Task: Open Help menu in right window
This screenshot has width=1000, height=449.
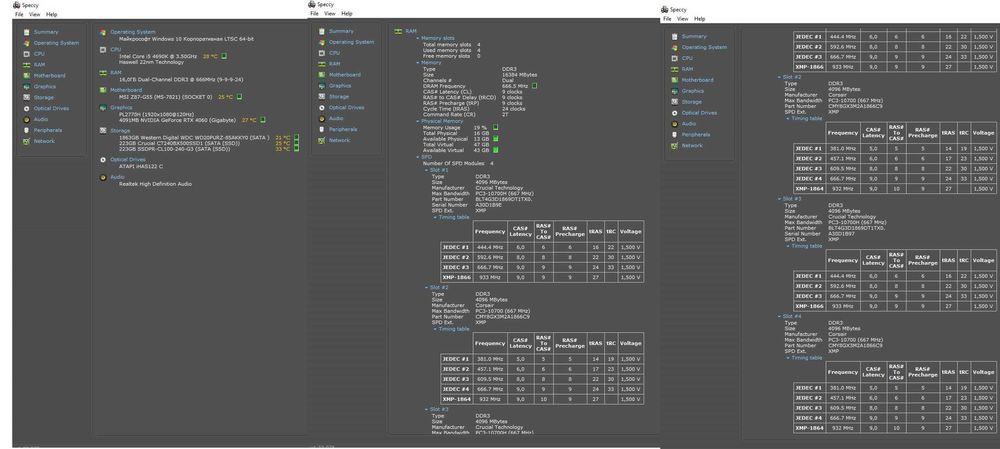Action: (x=700, y=19)
